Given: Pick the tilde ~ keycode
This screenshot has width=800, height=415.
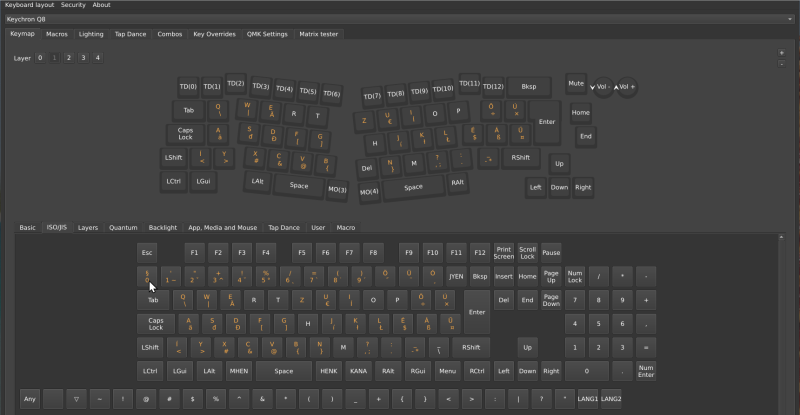Looking at the screenshot, I should [99, 399].
